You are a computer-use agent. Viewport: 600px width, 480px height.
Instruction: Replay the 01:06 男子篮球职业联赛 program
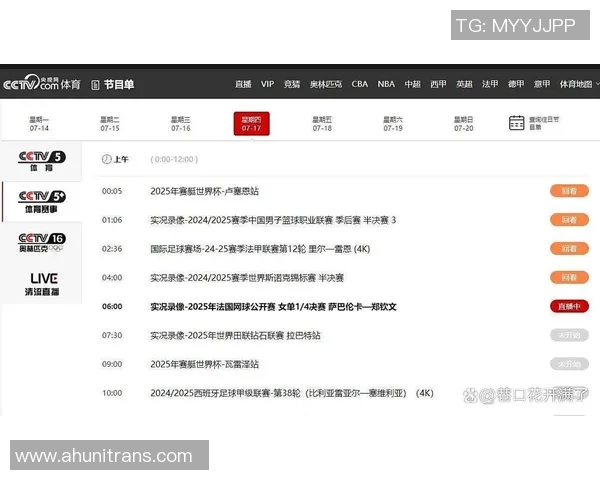pos(569,220)
